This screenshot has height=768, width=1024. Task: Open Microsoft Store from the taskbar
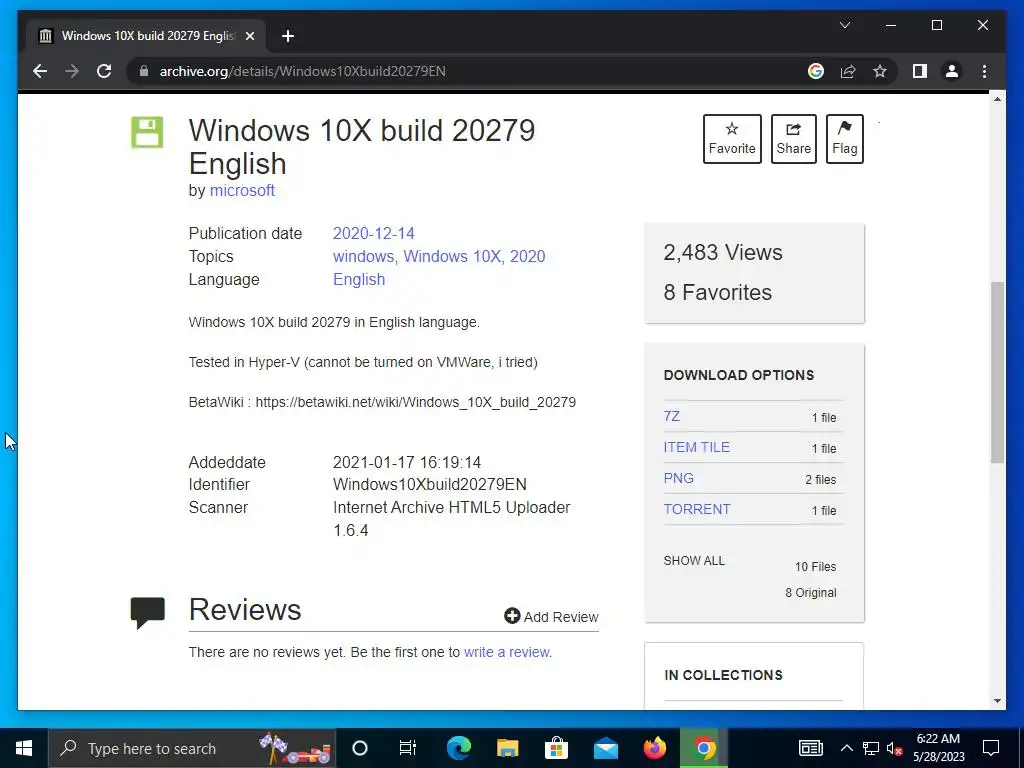click(556, 748)
